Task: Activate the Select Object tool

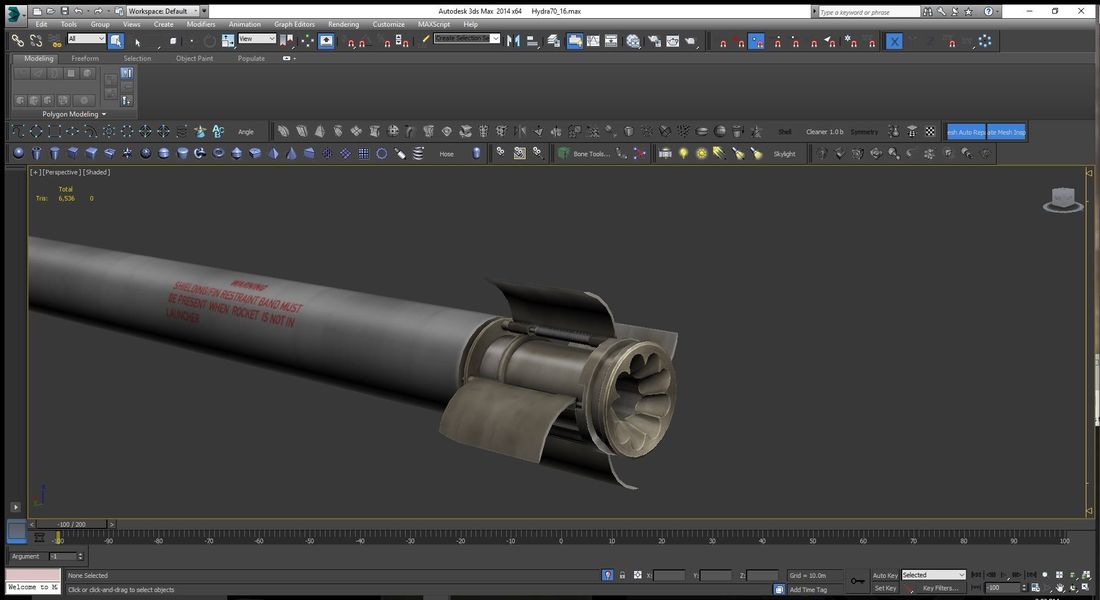Action: (x=116, y=41)
